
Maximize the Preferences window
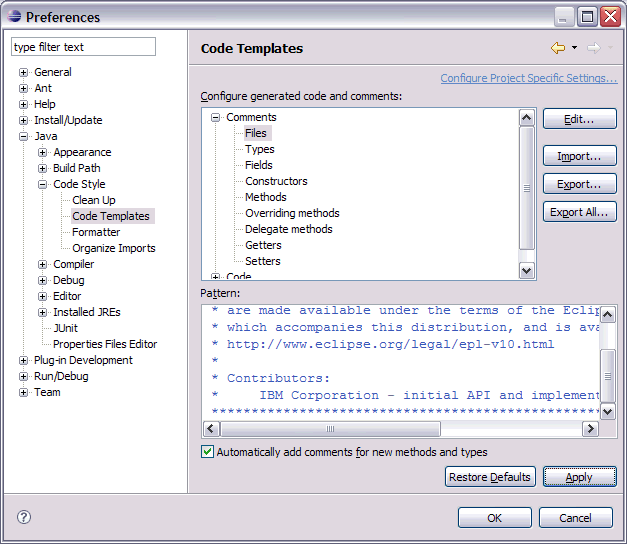tap(587, 17)
